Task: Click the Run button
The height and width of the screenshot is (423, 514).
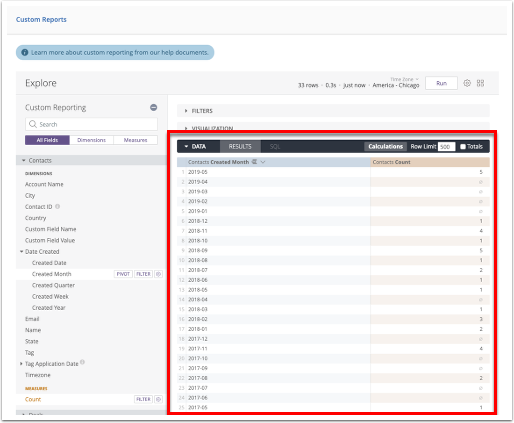Action: pyautogui.click(x=441, y=83)
